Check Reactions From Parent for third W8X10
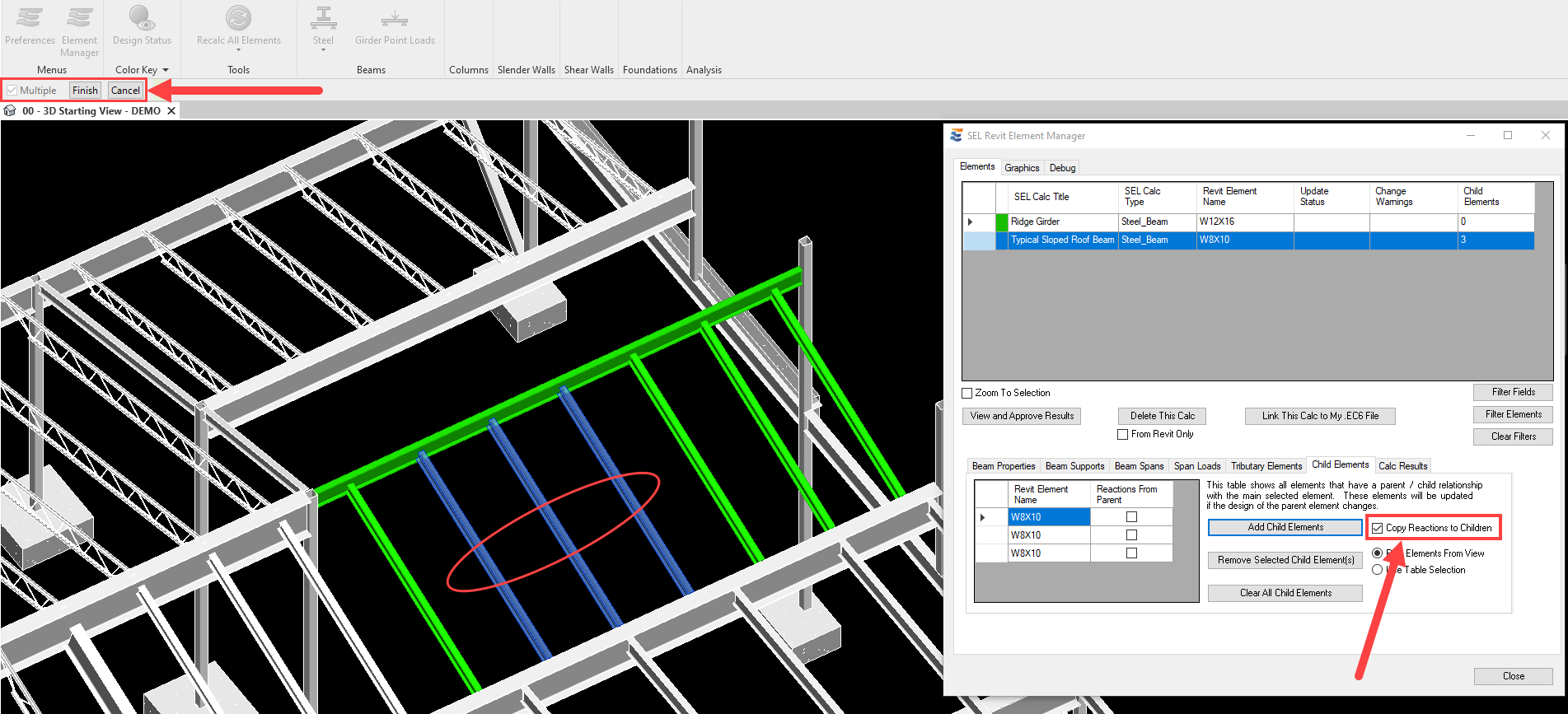The width and height of the screenshot is (1568, 714). [x=1131, y=553]
